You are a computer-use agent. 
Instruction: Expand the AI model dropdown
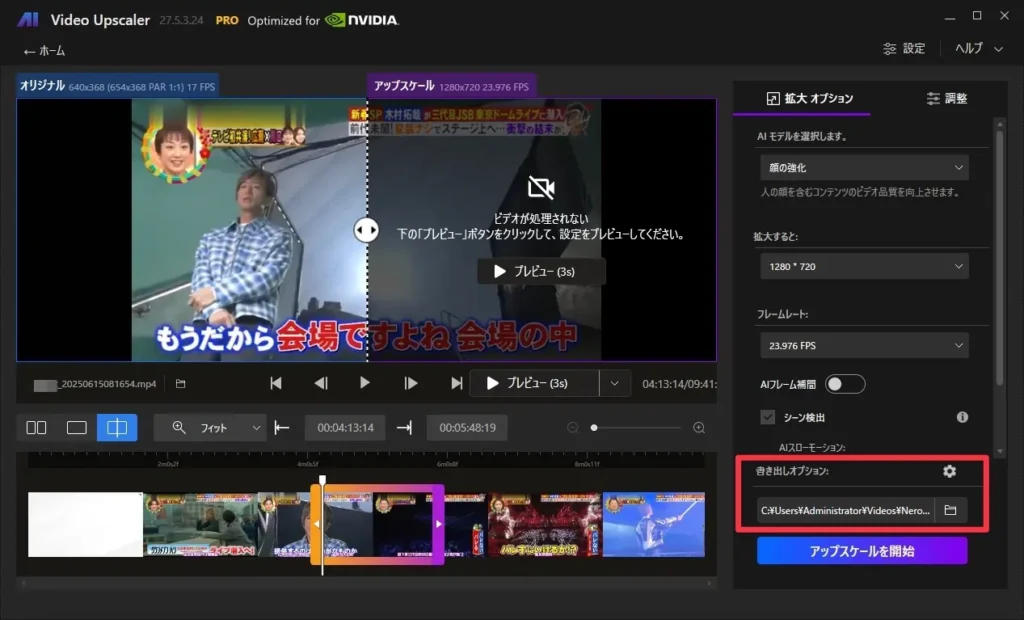[863, 168]
